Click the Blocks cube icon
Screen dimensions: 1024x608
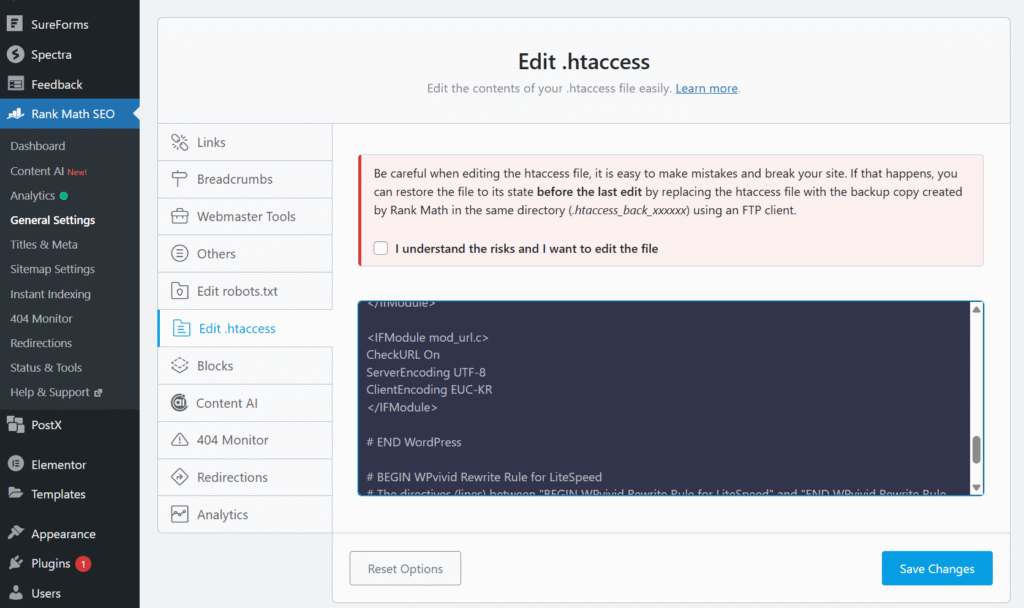click(x=180, y=365)
